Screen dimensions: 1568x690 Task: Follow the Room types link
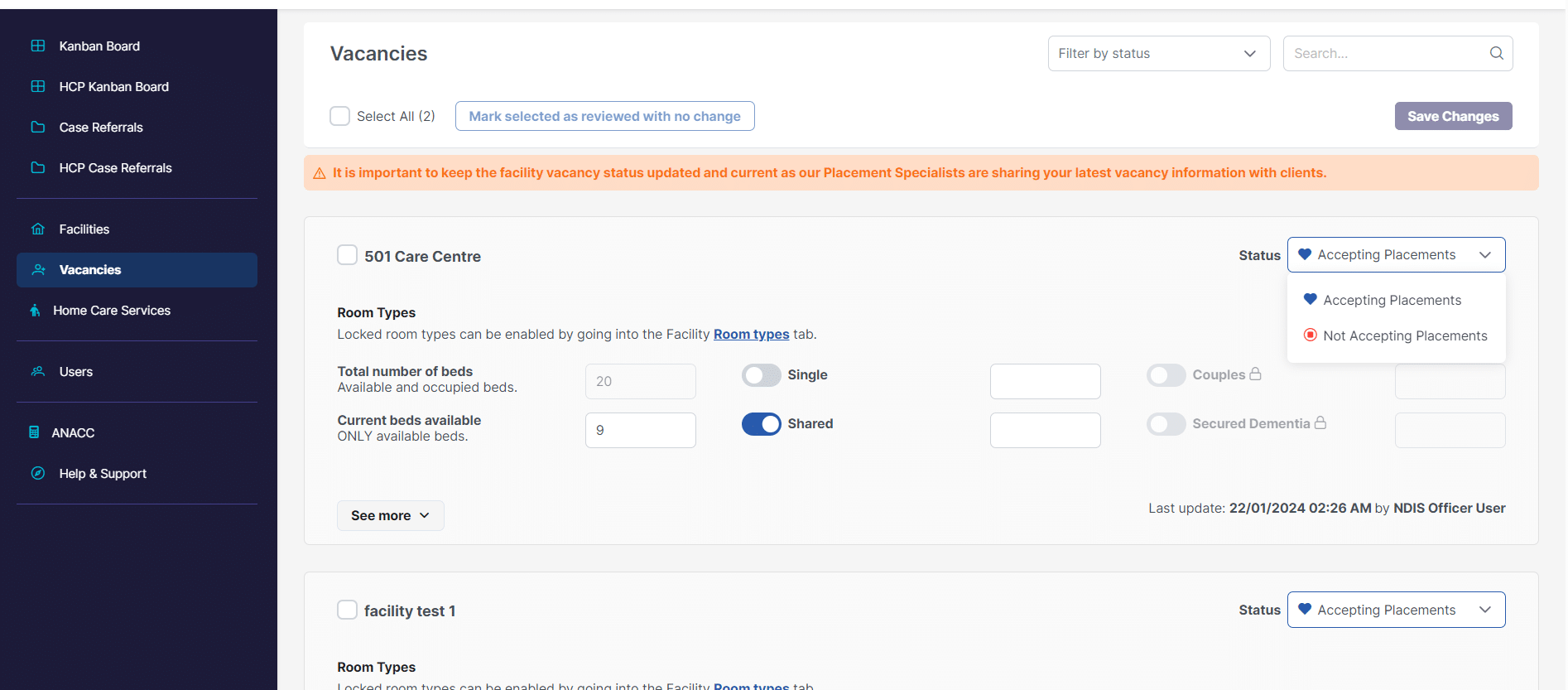751,334
